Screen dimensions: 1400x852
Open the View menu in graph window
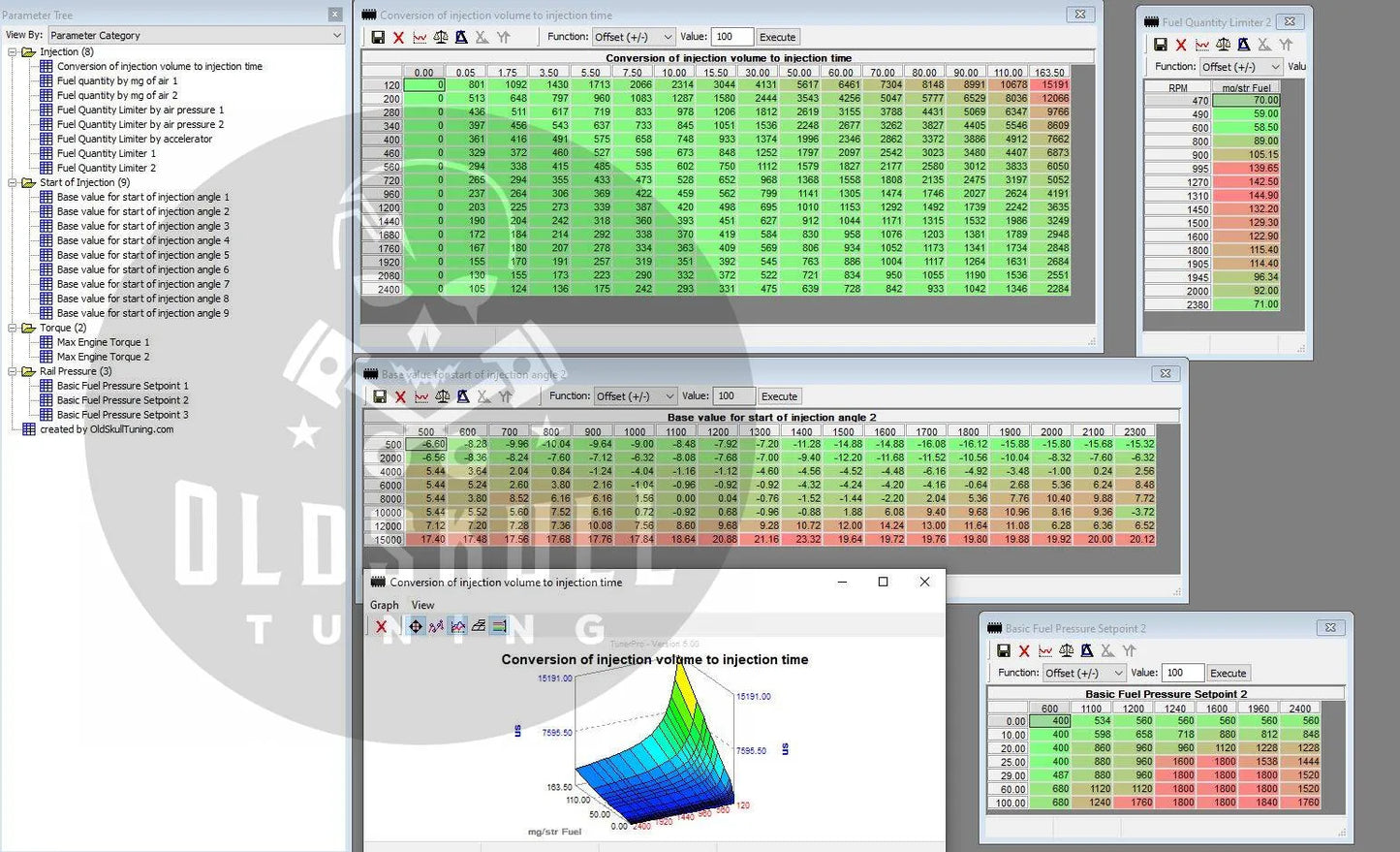(x=422, y=605)
